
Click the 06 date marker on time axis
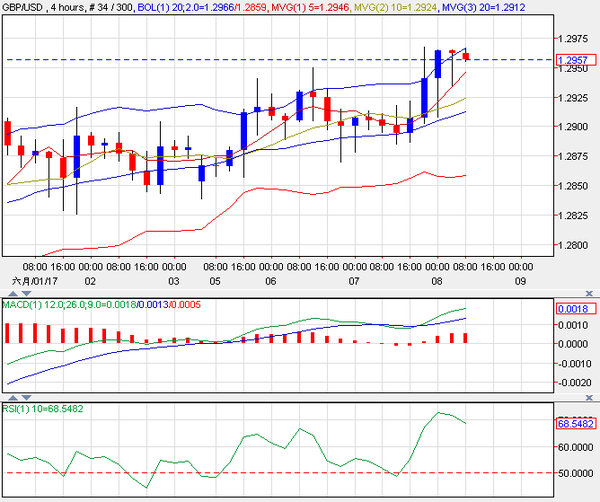pyautogui.click(x=270, y=281)
